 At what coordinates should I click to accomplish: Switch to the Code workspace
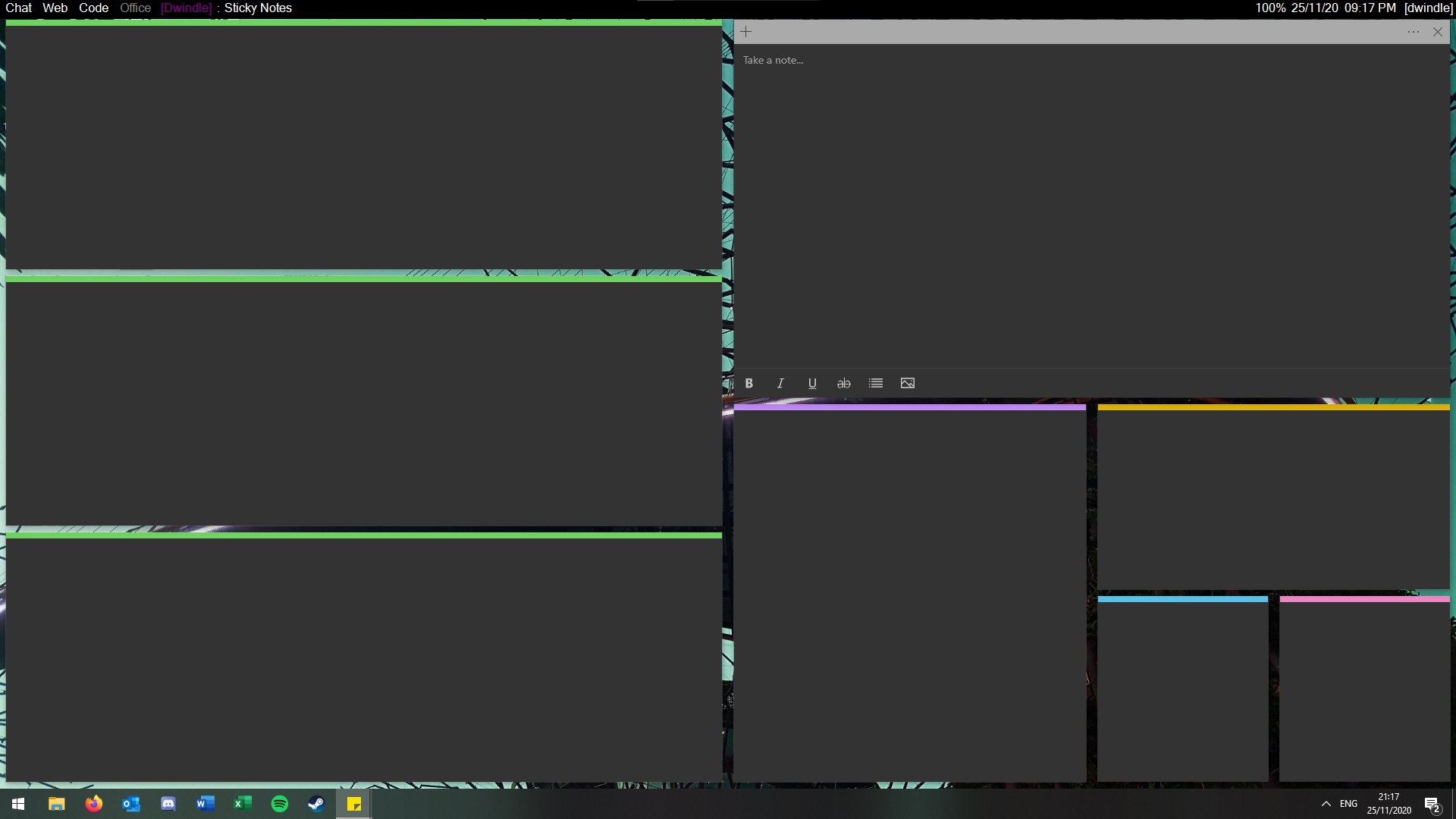click(93, 8)
